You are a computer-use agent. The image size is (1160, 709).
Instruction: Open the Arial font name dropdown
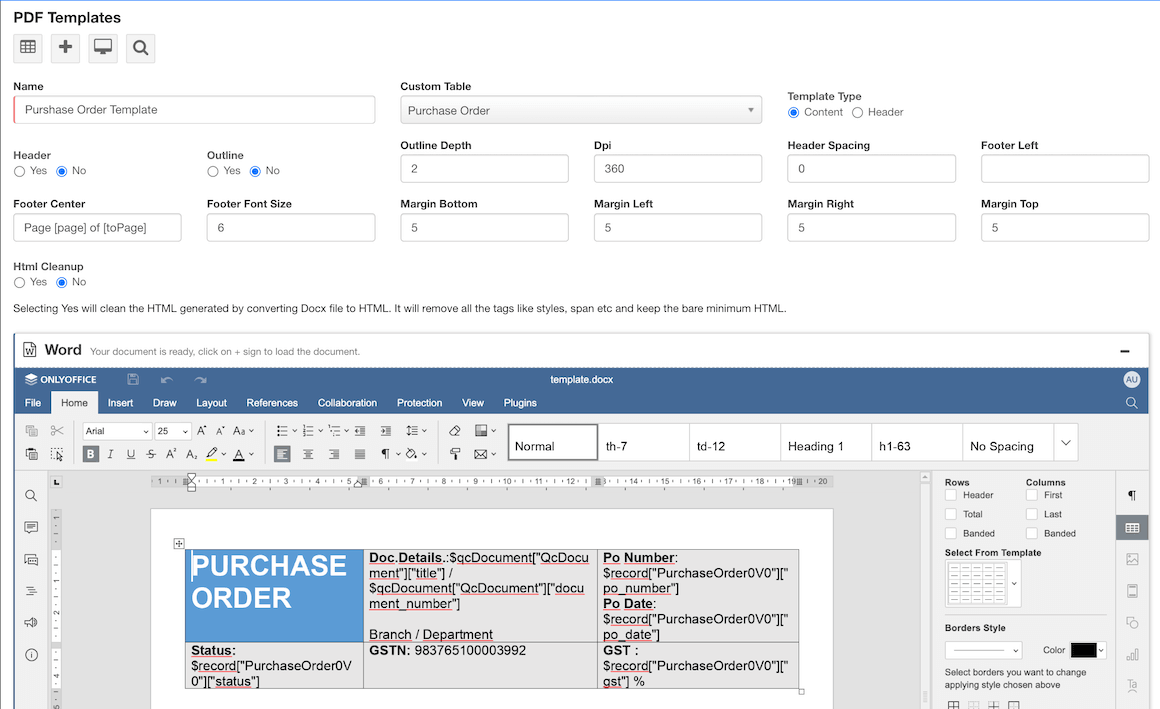(145, 431)
